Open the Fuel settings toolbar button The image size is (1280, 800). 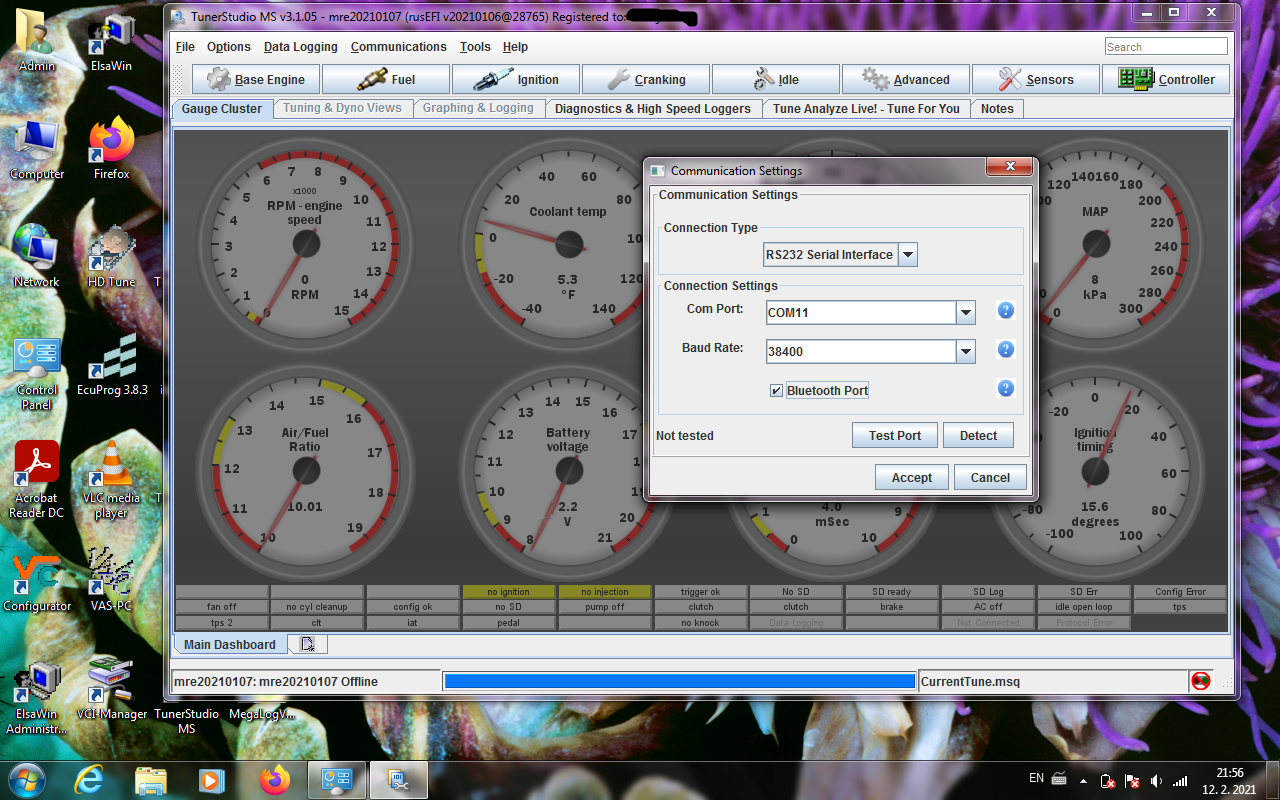[x=386, y=79]
